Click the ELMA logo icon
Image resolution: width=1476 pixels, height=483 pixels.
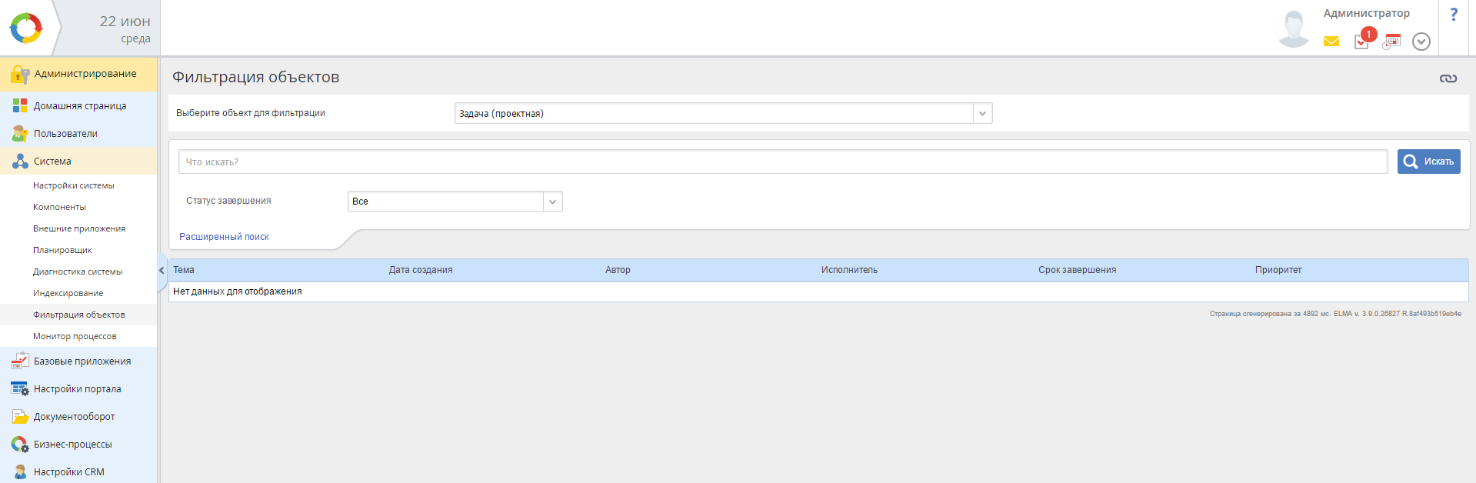(x=27, y=28)
